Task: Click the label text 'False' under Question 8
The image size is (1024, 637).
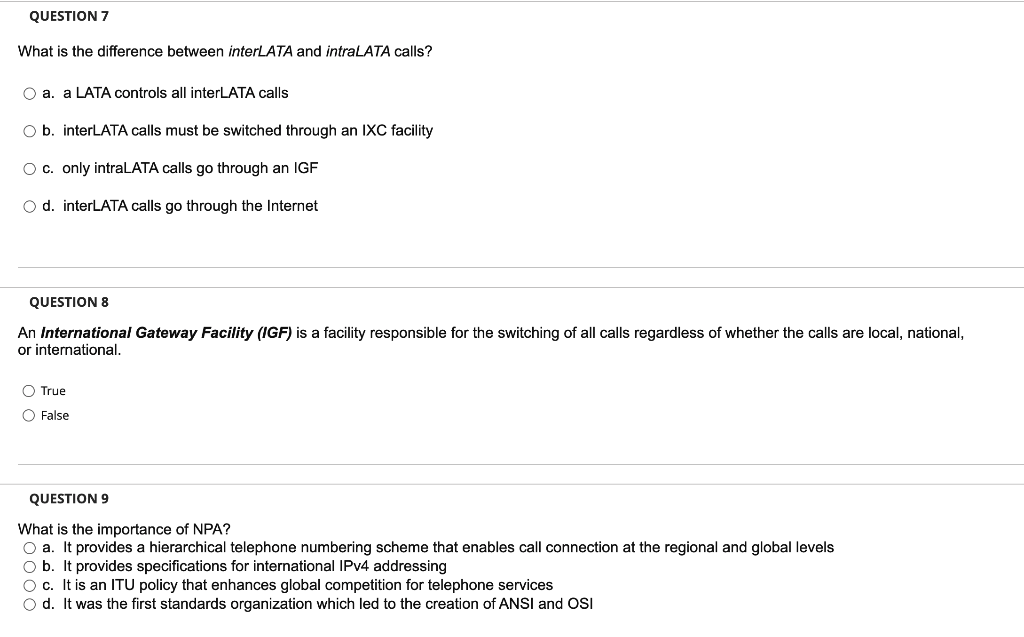Action: 55,415
